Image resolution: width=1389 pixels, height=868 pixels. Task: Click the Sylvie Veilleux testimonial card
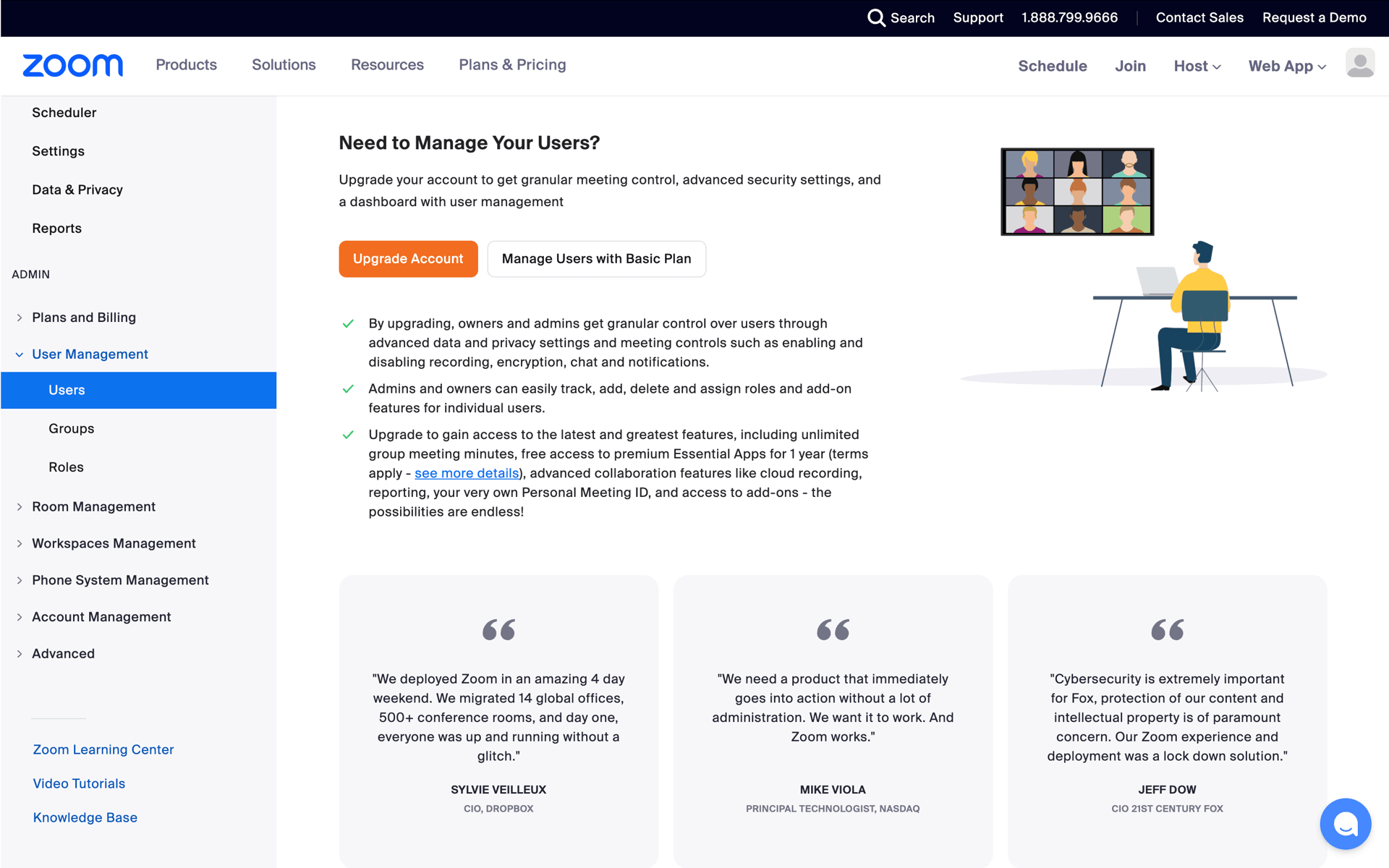tap(498, 721)
